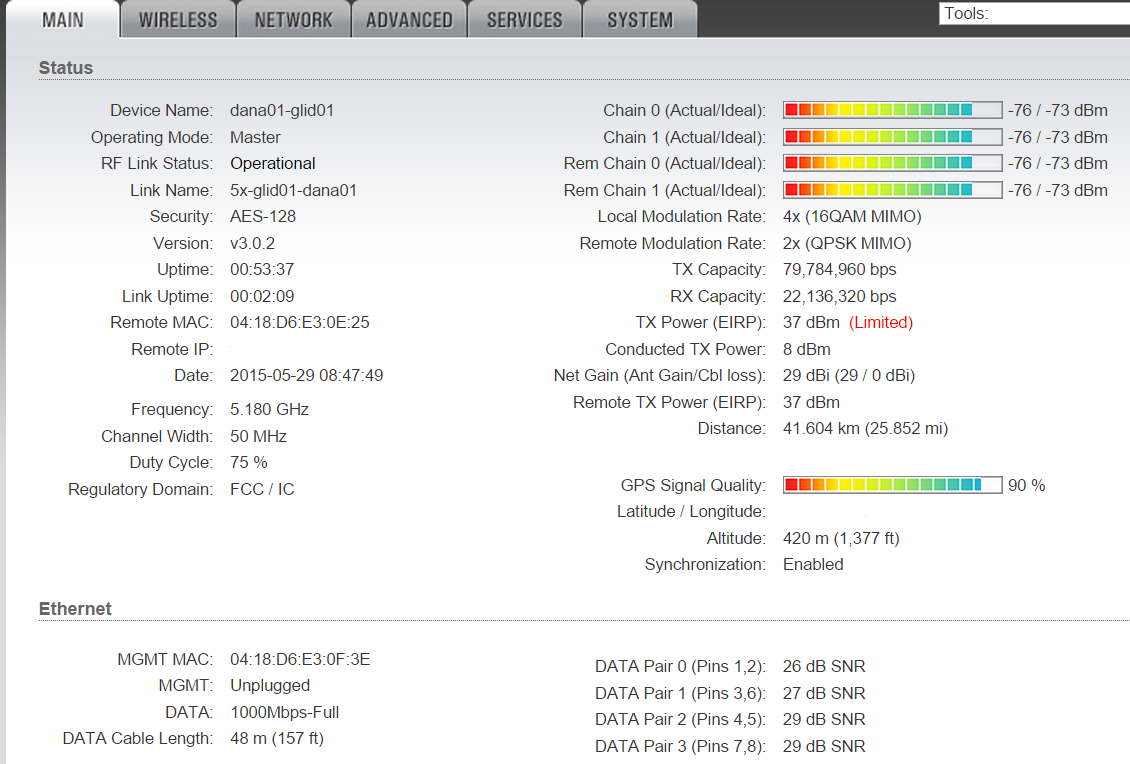Click the Rem Chain 0 signal bar

click(x=892, y=163)
